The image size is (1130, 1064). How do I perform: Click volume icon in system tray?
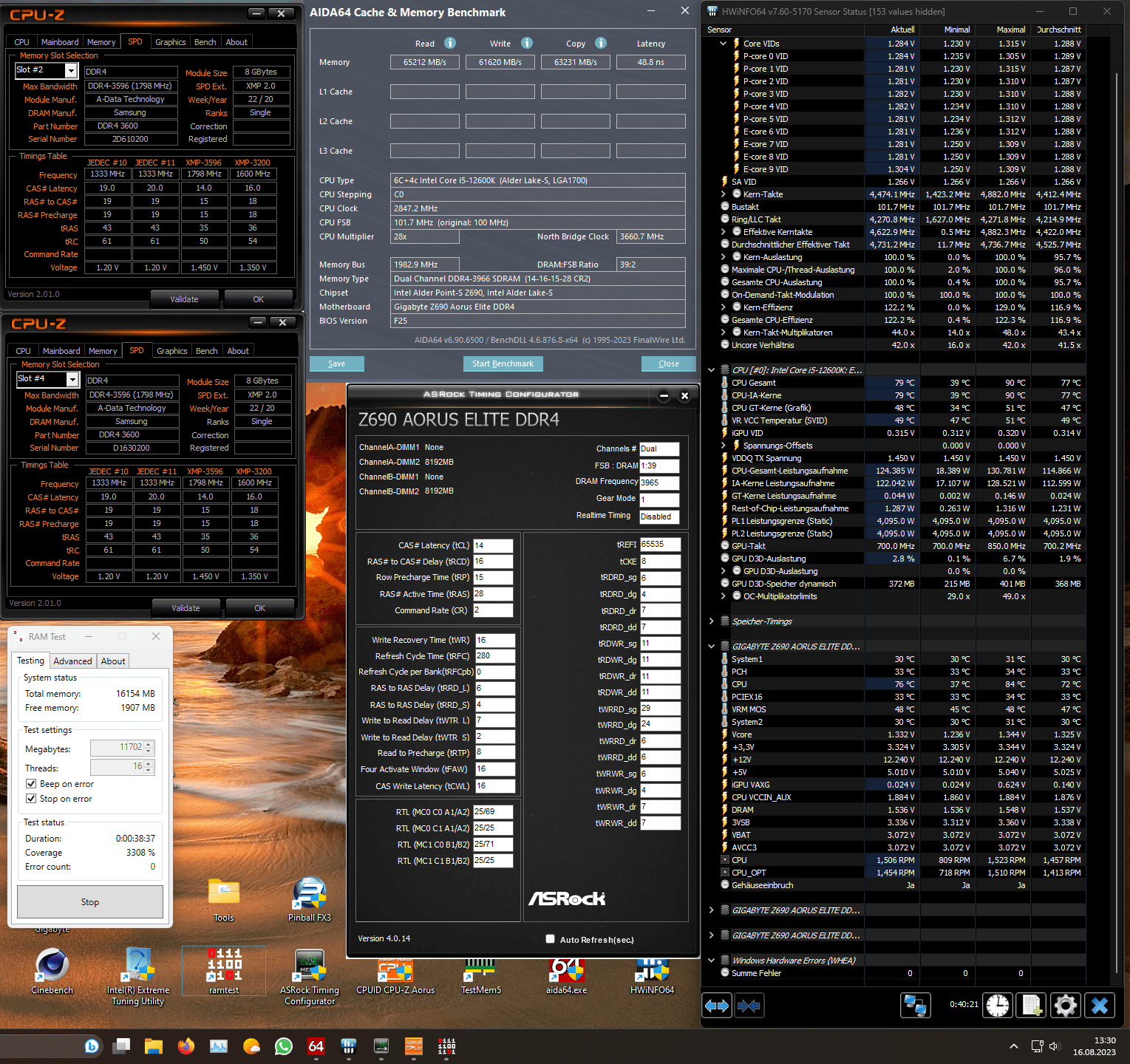point(1054,1046)
